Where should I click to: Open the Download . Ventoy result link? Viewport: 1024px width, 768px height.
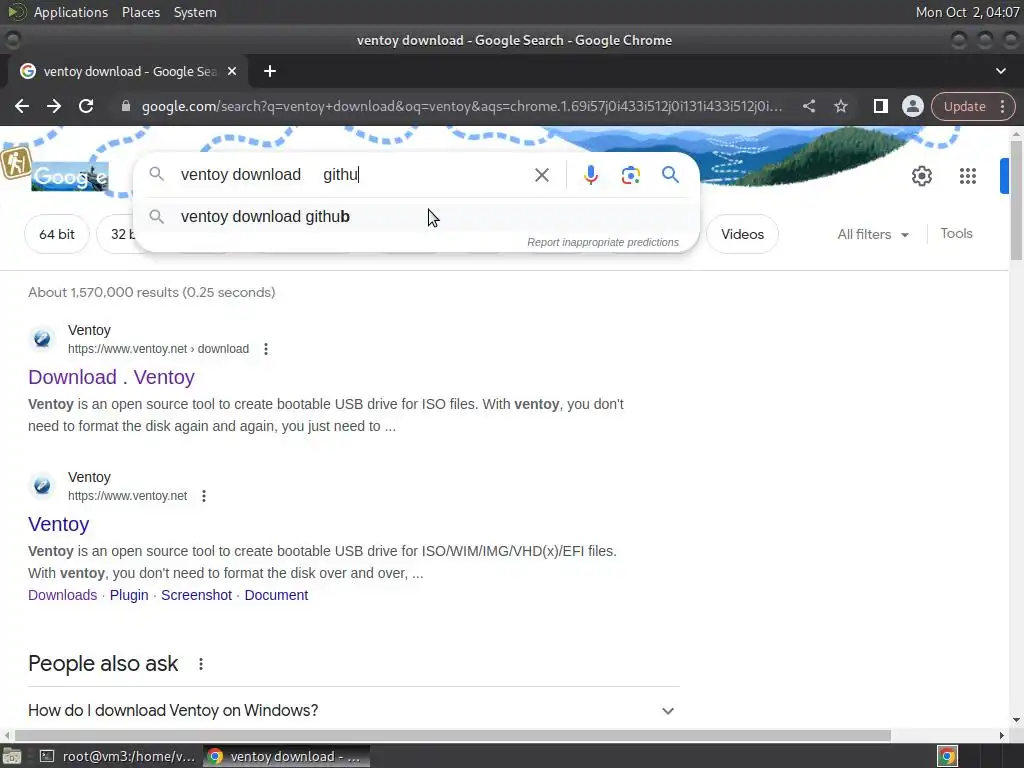coord(111,377)
